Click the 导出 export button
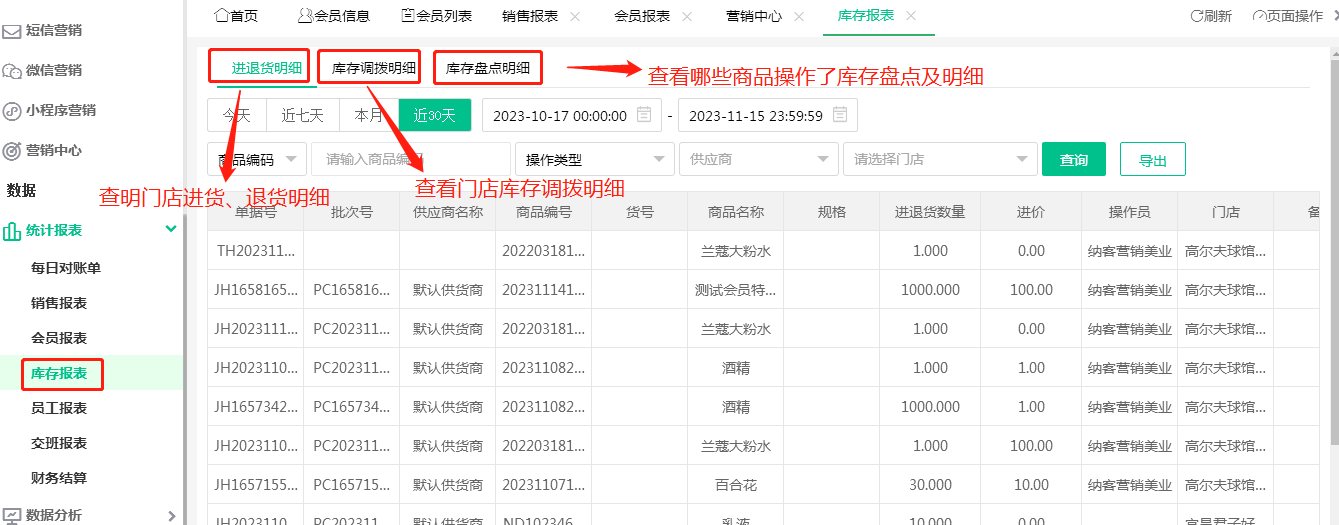 click(x=1153, y=160)
